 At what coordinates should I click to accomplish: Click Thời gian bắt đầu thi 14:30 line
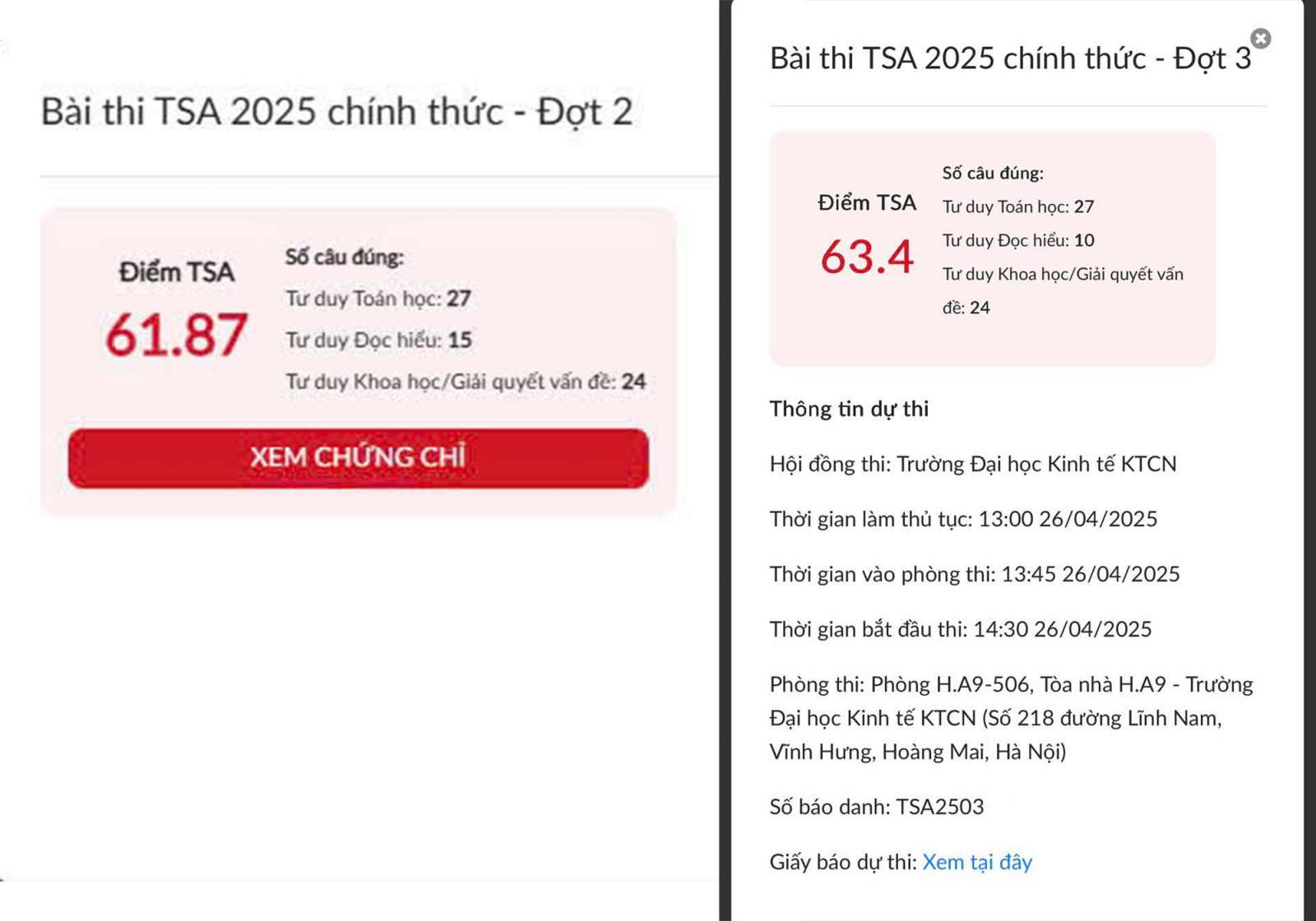(961, 629)
